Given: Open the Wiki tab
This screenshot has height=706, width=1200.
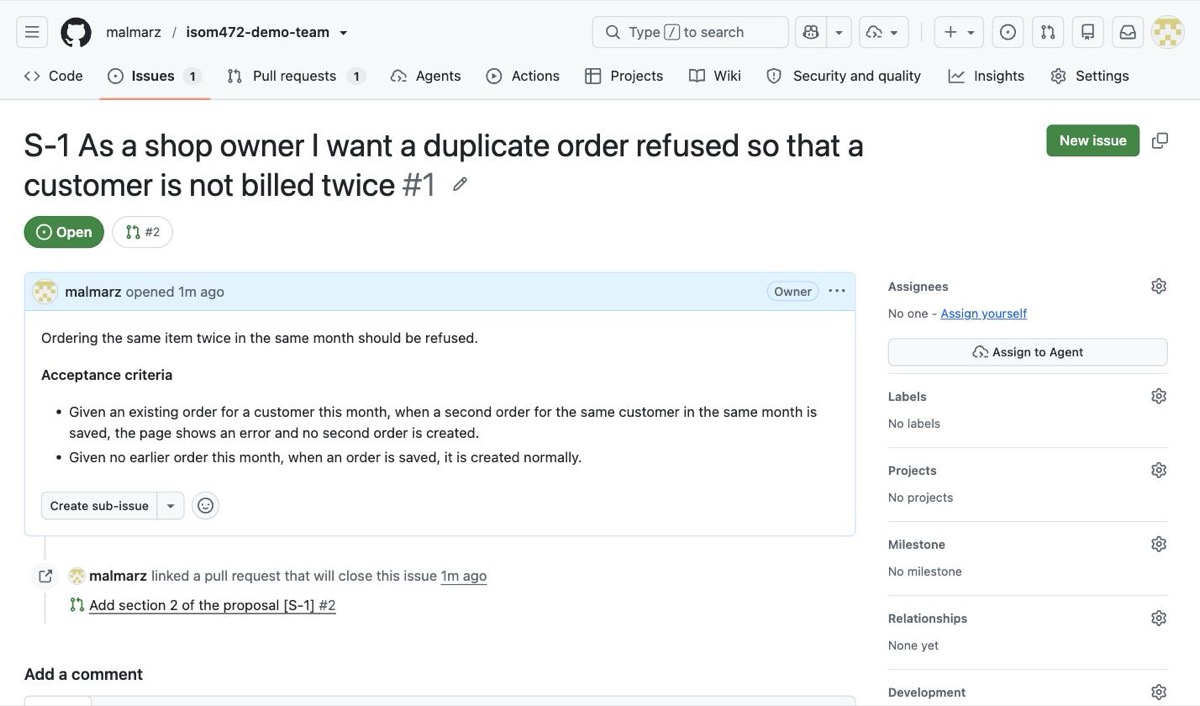Looking at the screenshot, I should point(715,76).
